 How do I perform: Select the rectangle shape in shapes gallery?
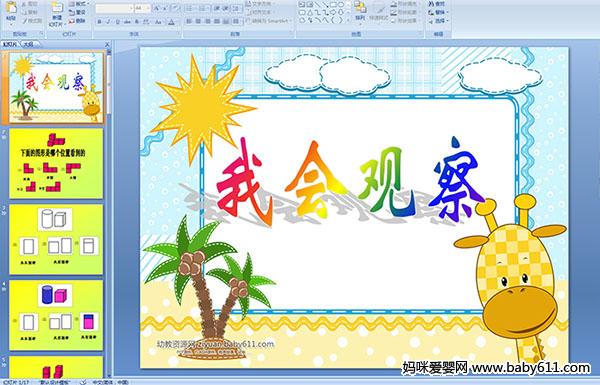pyautogui.click(x=333, y=5)
